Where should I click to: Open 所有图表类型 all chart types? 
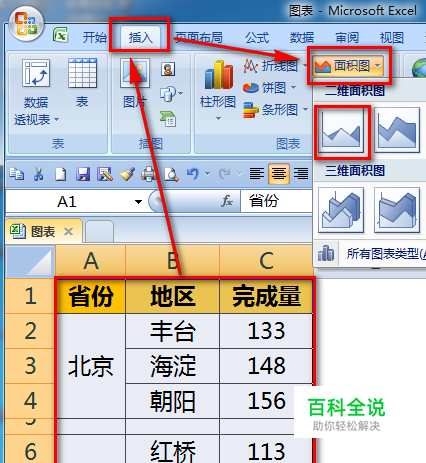pyautogui.click(x=371, y=254)
